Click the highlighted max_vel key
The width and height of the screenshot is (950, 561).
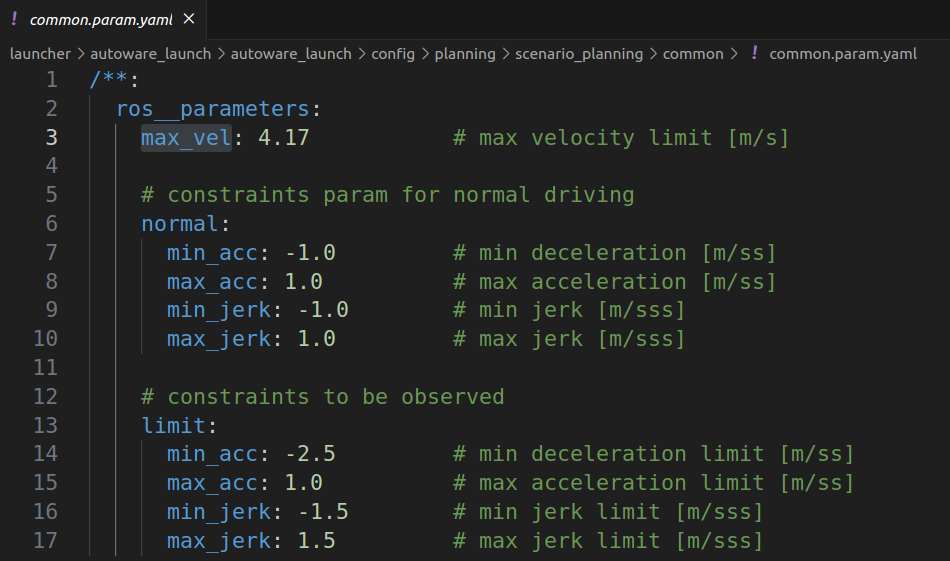pos(186,137)
